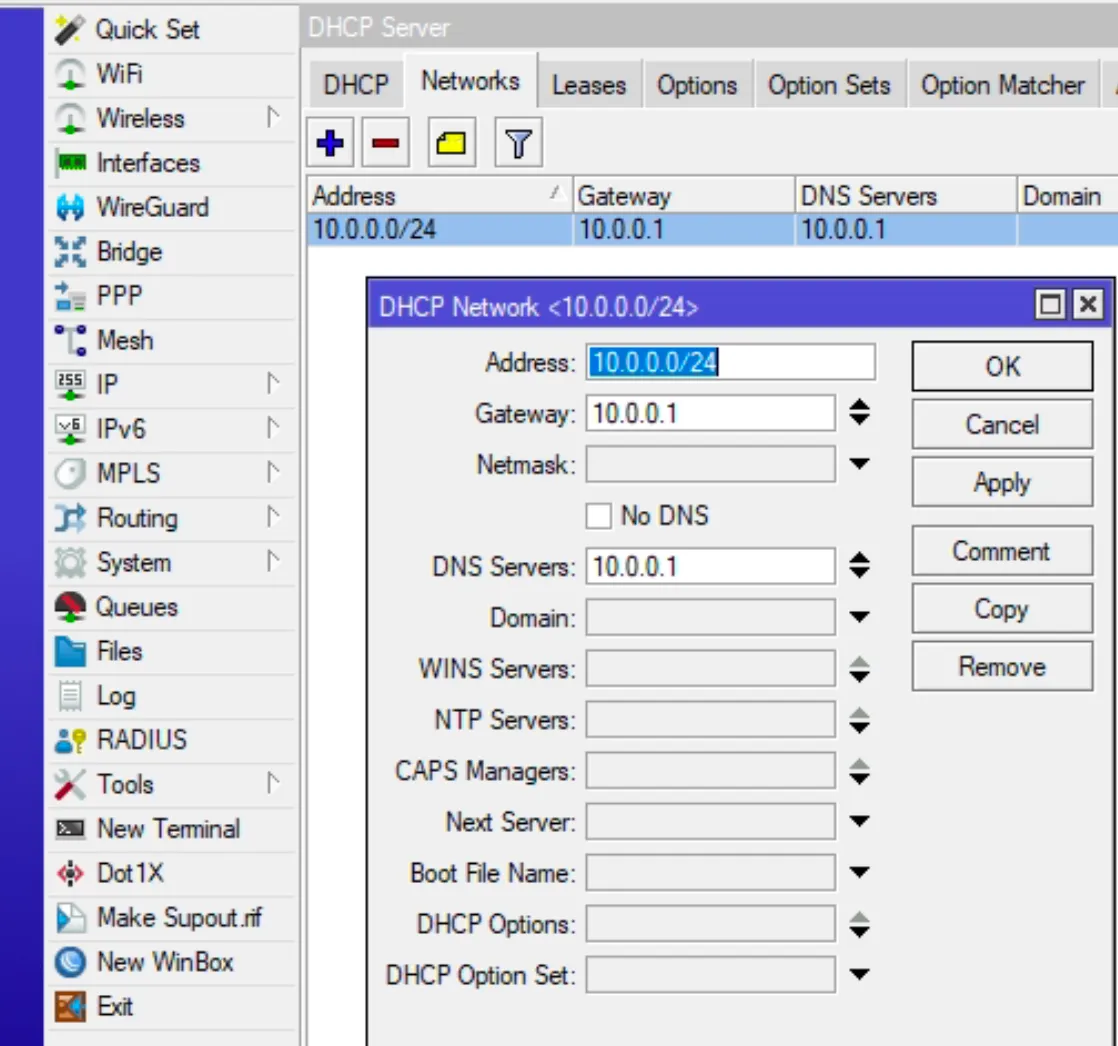Sort by the DNS Servers column header
The width and height of the screenshot is (1118, 1046).
[x=906, y=195]
